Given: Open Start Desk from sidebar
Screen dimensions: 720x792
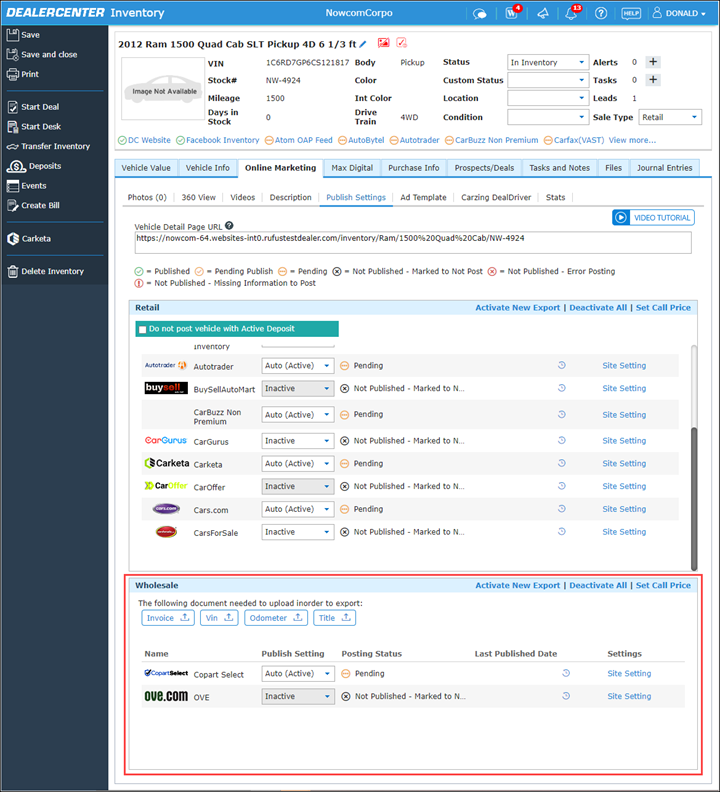Looking at the screenshot, I should 34,127.
